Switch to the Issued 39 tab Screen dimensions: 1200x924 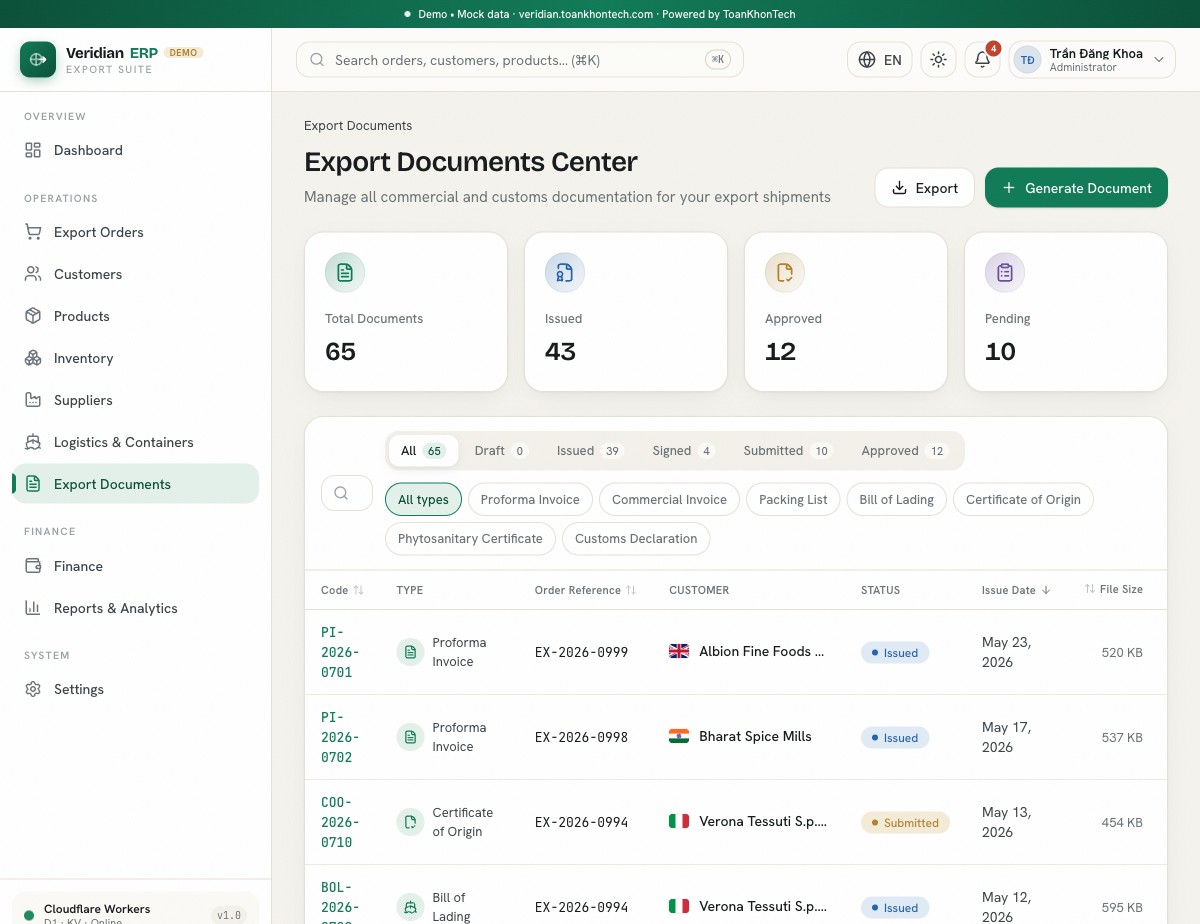(590, 451)
